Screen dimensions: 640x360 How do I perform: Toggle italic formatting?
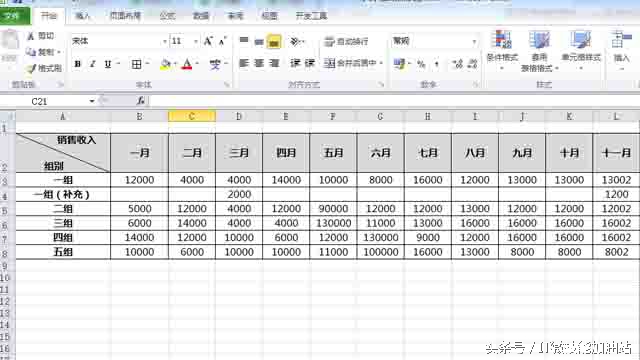[93, 64]
